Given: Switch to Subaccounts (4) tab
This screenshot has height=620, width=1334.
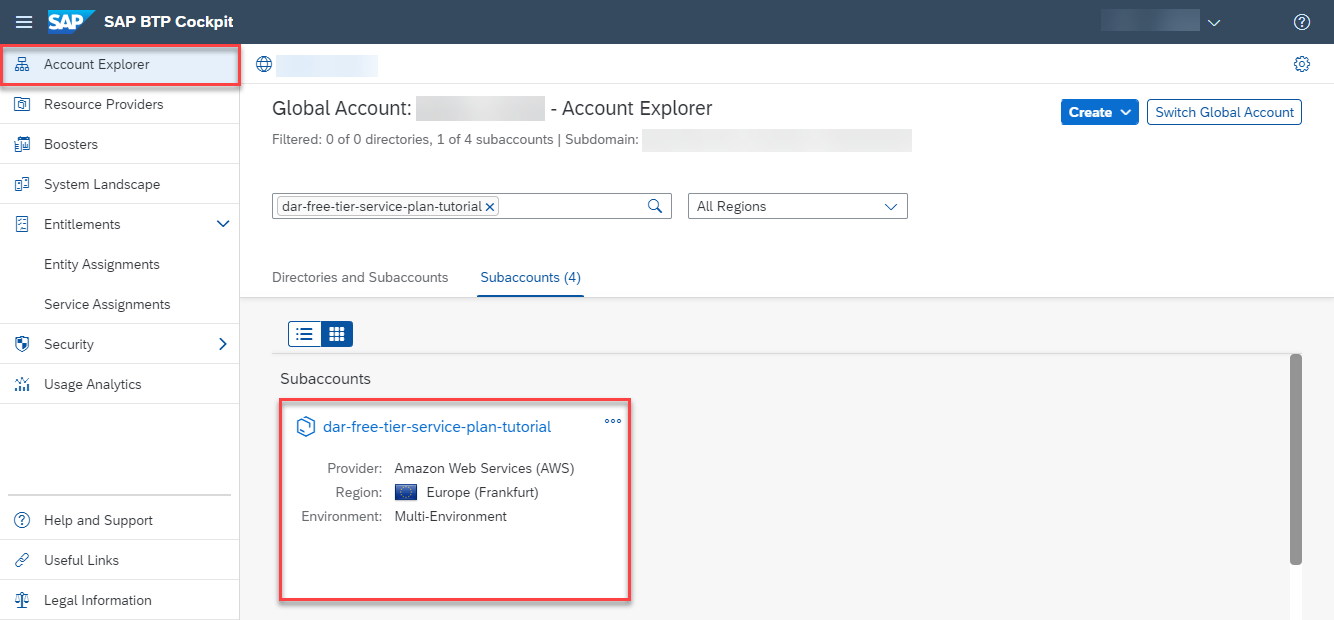Looking at the screenshot, I should coord(530,277).
